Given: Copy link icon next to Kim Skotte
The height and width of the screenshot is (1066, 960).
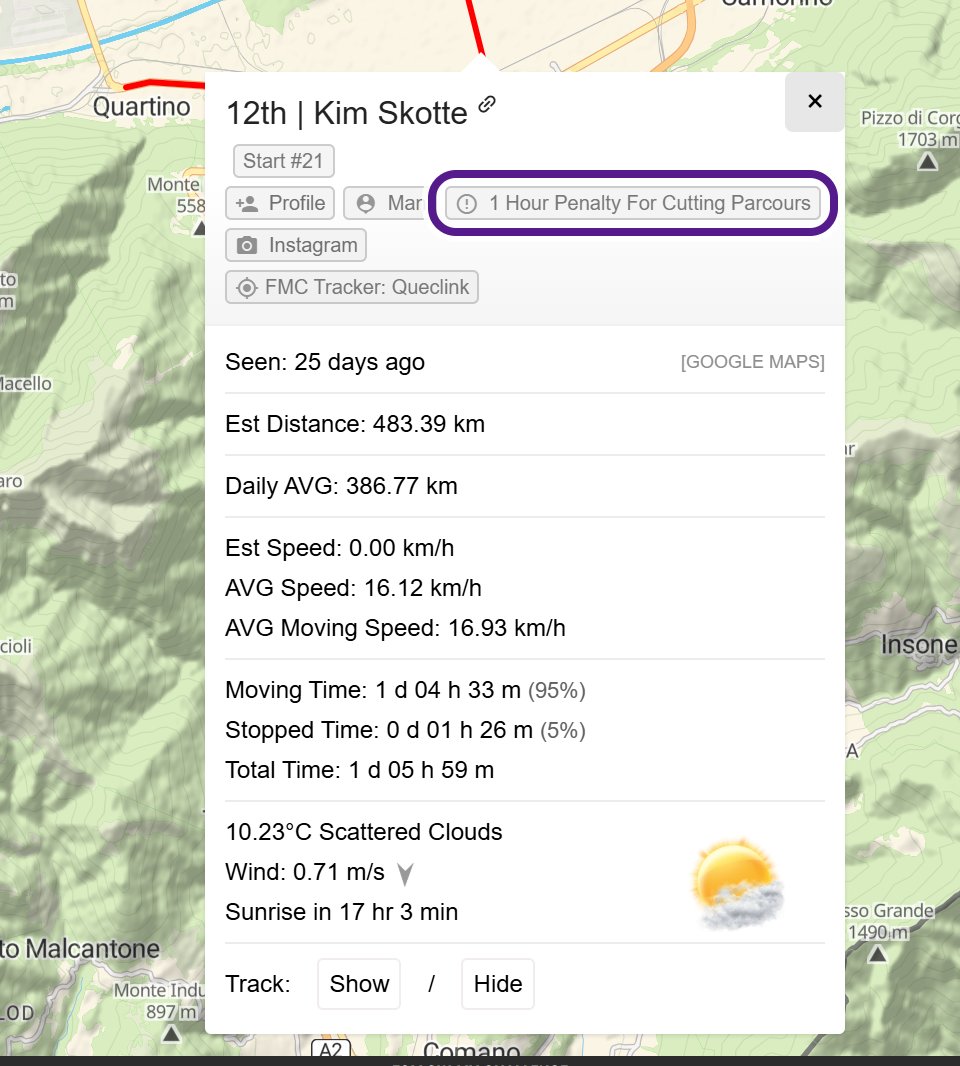Looking at the screenshot, I should coord(487,104).
